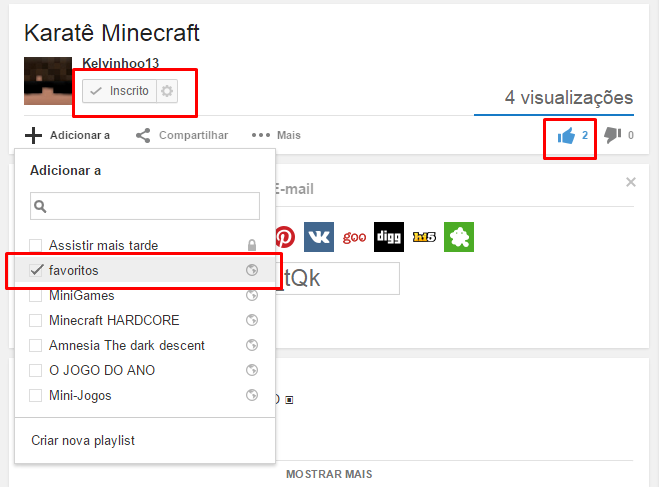Click the thumbs up like icon
The height and width of the screenshot is (487, 670).
[566, 136]
